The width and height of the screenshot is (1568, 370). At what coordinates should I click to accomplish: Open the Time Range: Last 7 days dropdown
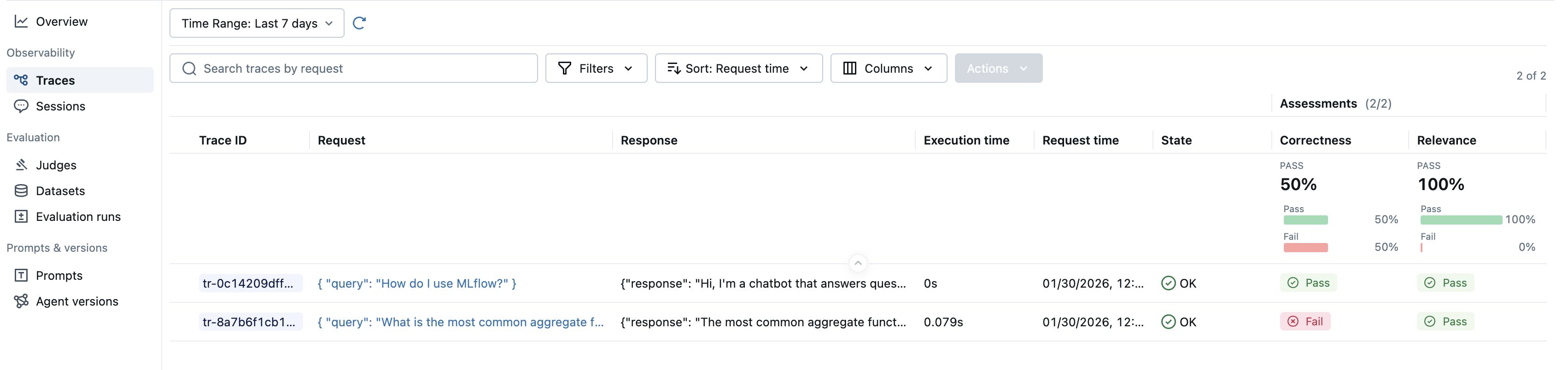click(256, 23)
